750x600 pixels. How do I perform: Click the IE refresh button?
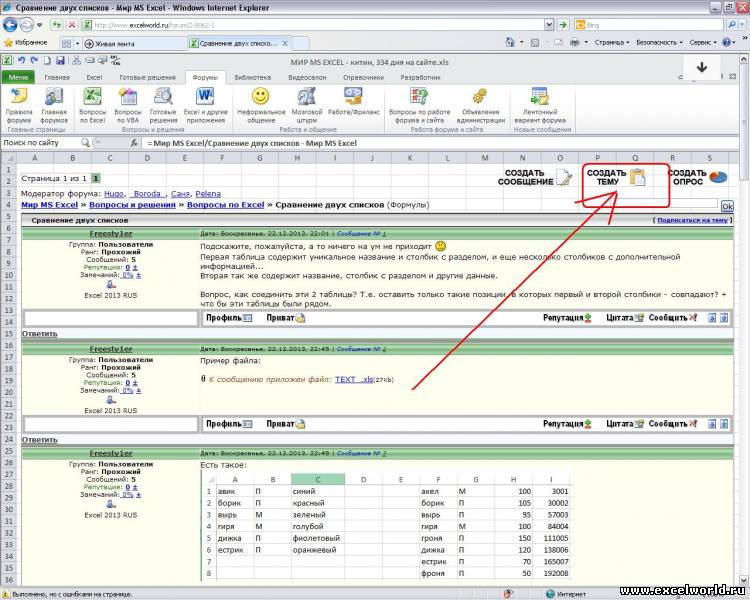pyautogui.click(x=56, y=24)
